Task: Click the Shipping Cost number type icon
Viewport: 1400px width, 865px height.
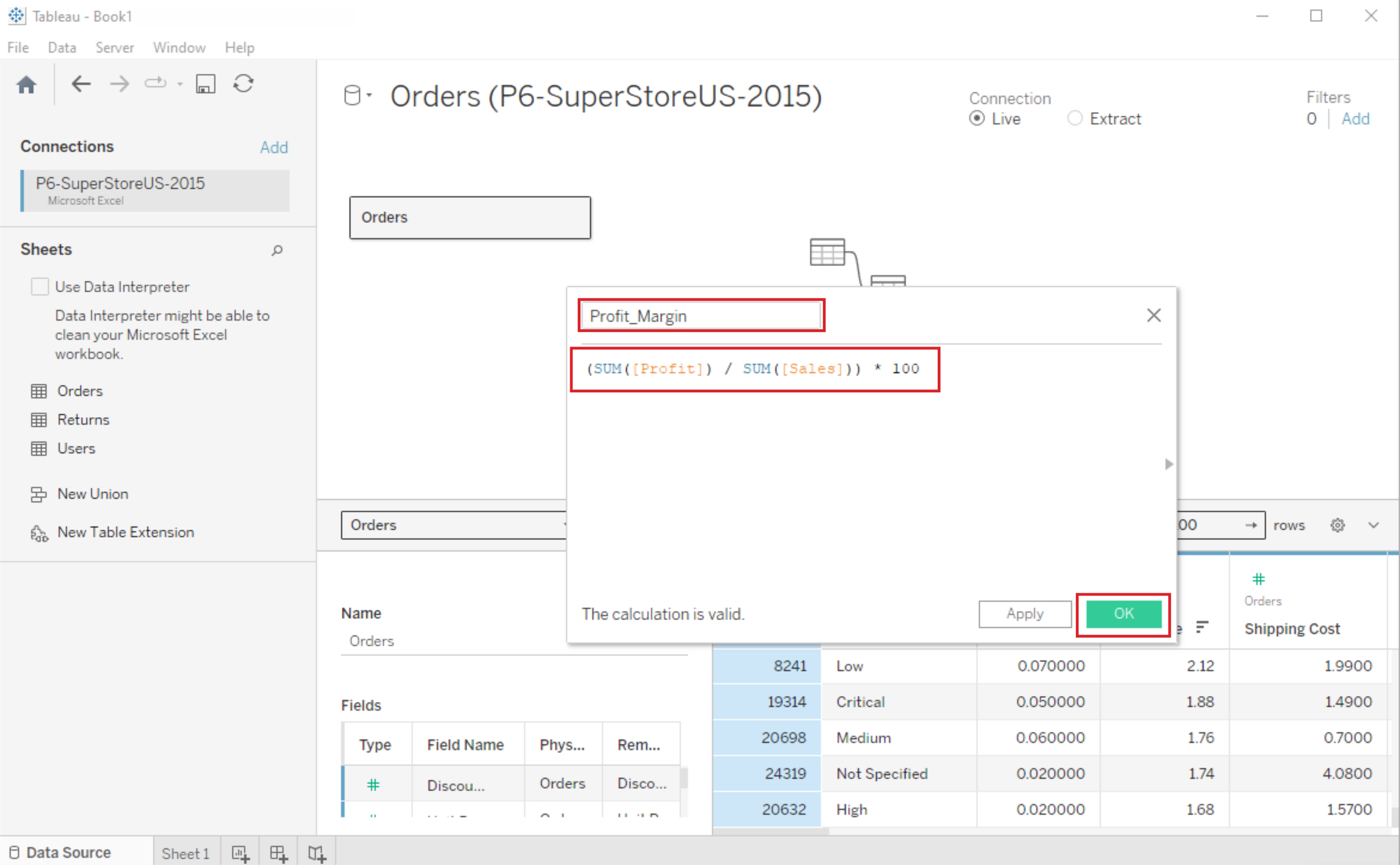Action: [x=1258, y=579]
